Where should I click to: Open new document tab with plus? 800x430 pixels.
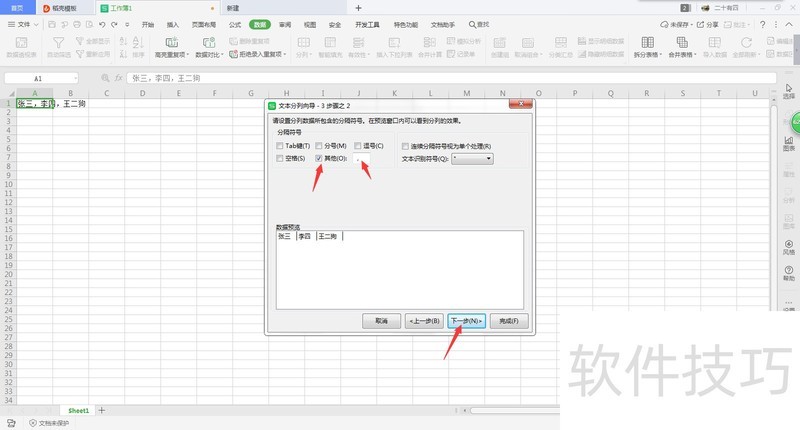tap(358, 8)
